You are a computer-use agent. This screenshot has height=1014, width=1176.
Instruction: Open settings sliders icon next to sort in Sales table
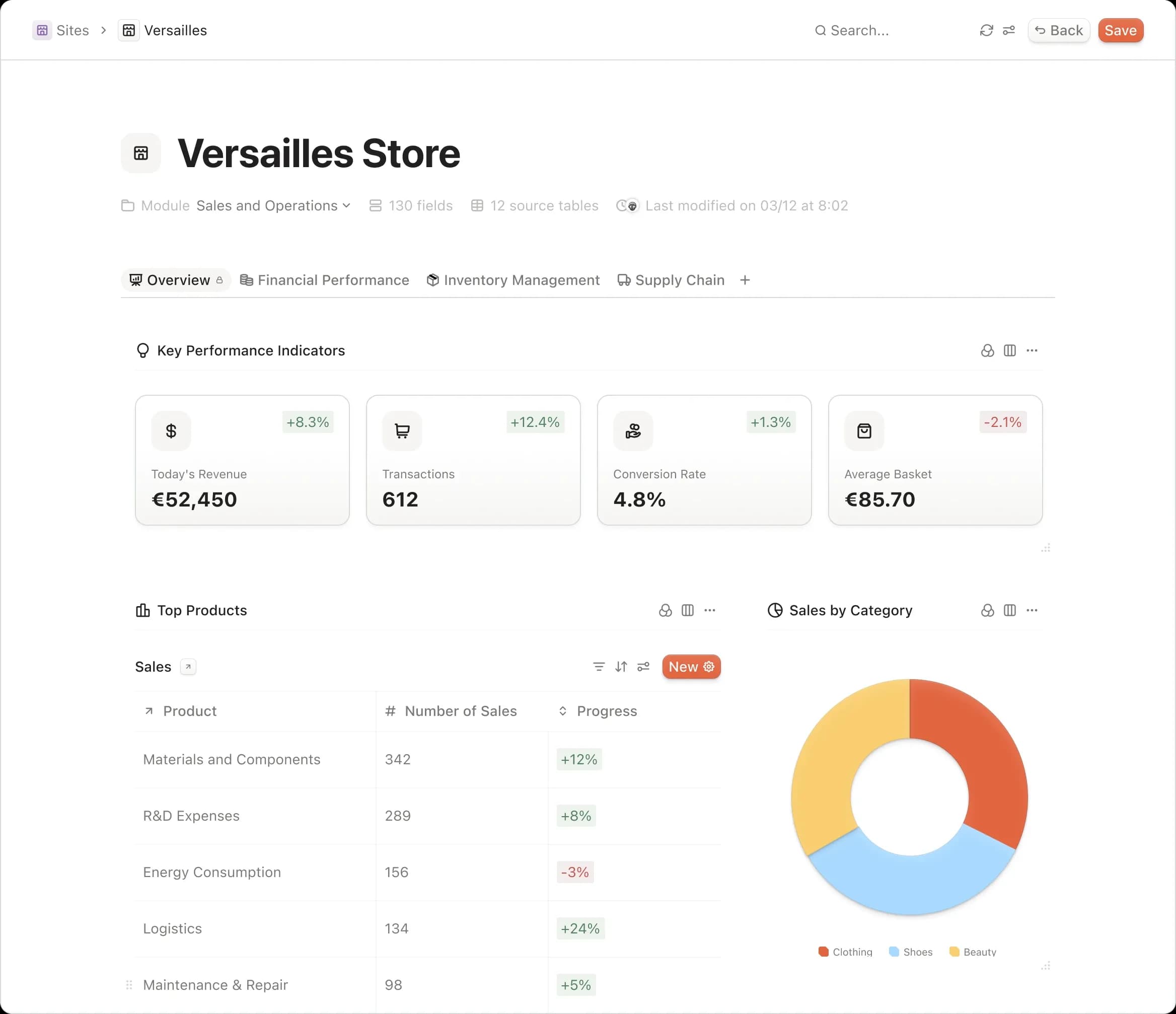click(643, 667)
